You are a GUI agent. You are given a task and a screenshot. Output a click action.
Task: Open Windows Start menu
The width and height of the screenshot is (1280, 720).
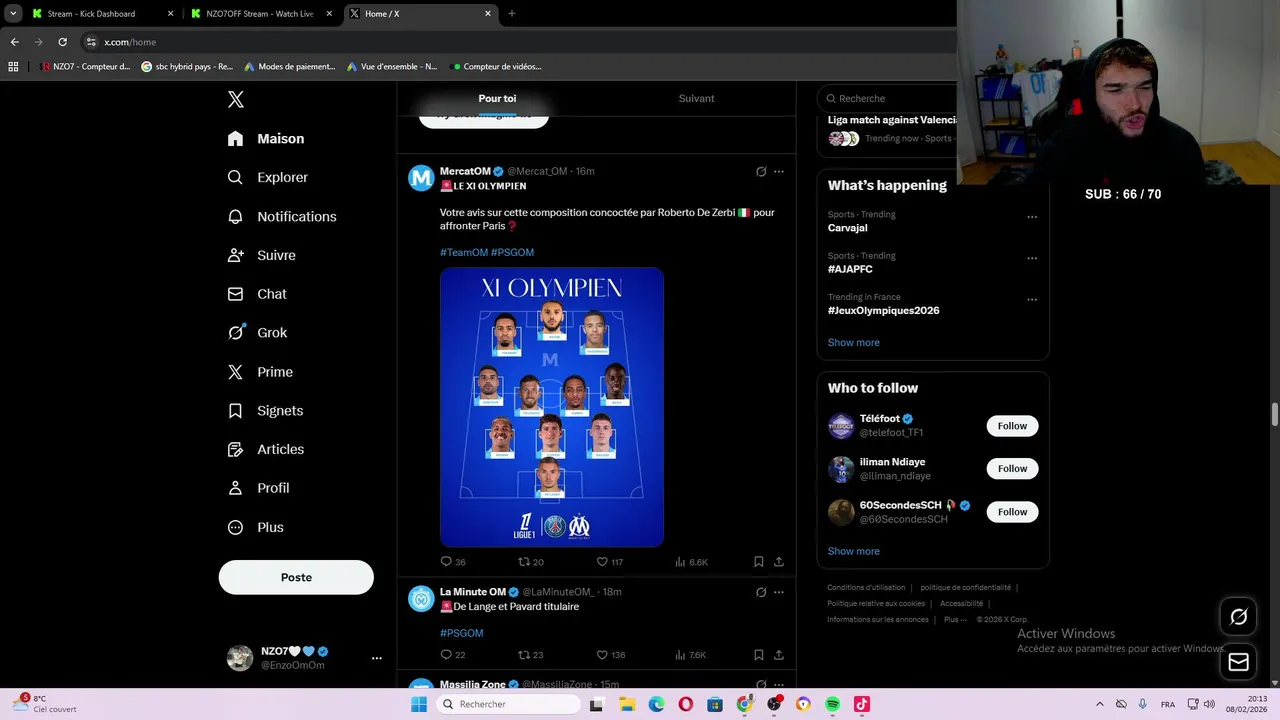click(x=419, y=704)
